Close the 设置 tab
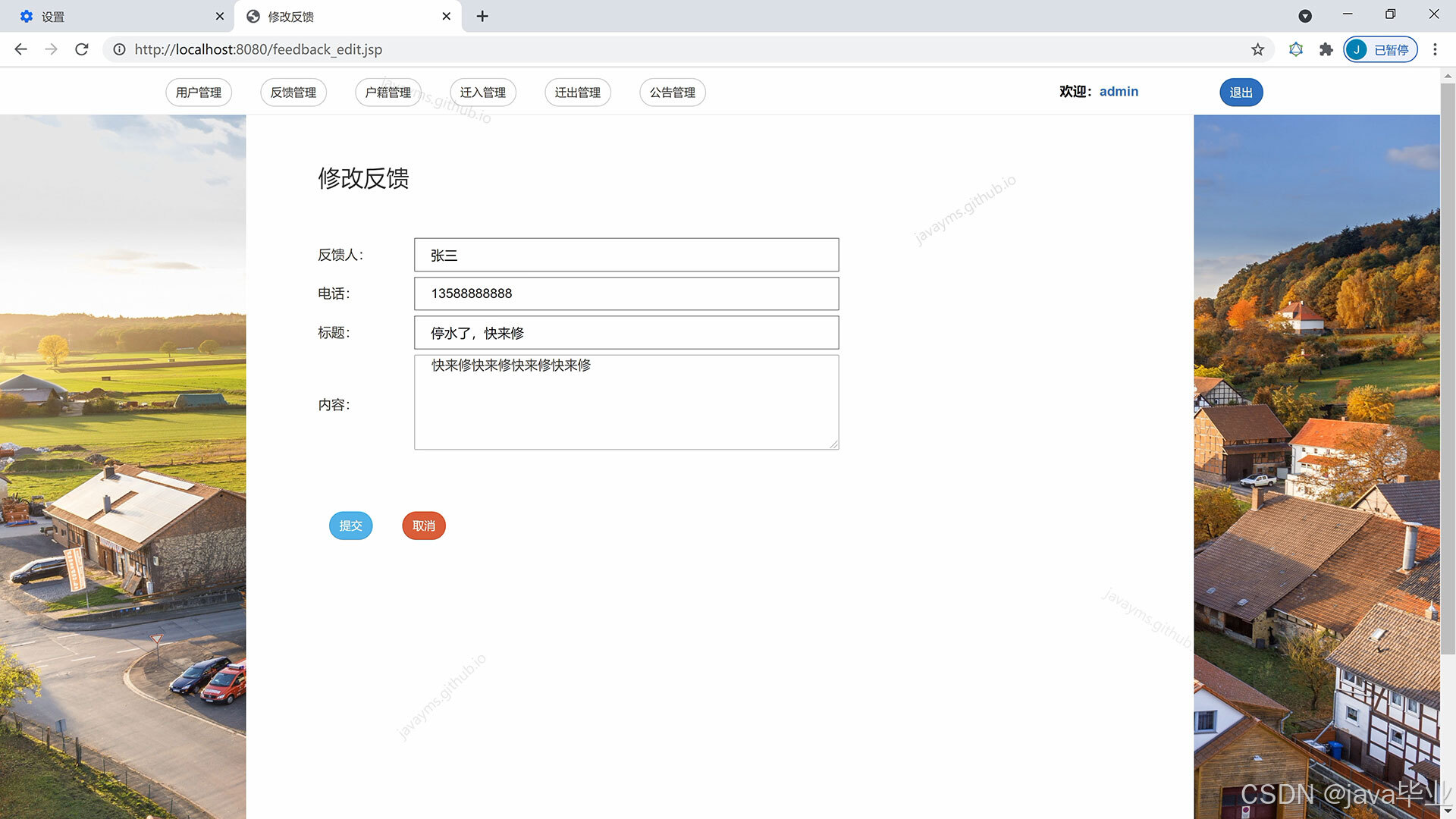Image resolution: width=1456 pixels, height=819 pixels. [x=220, y=16]
